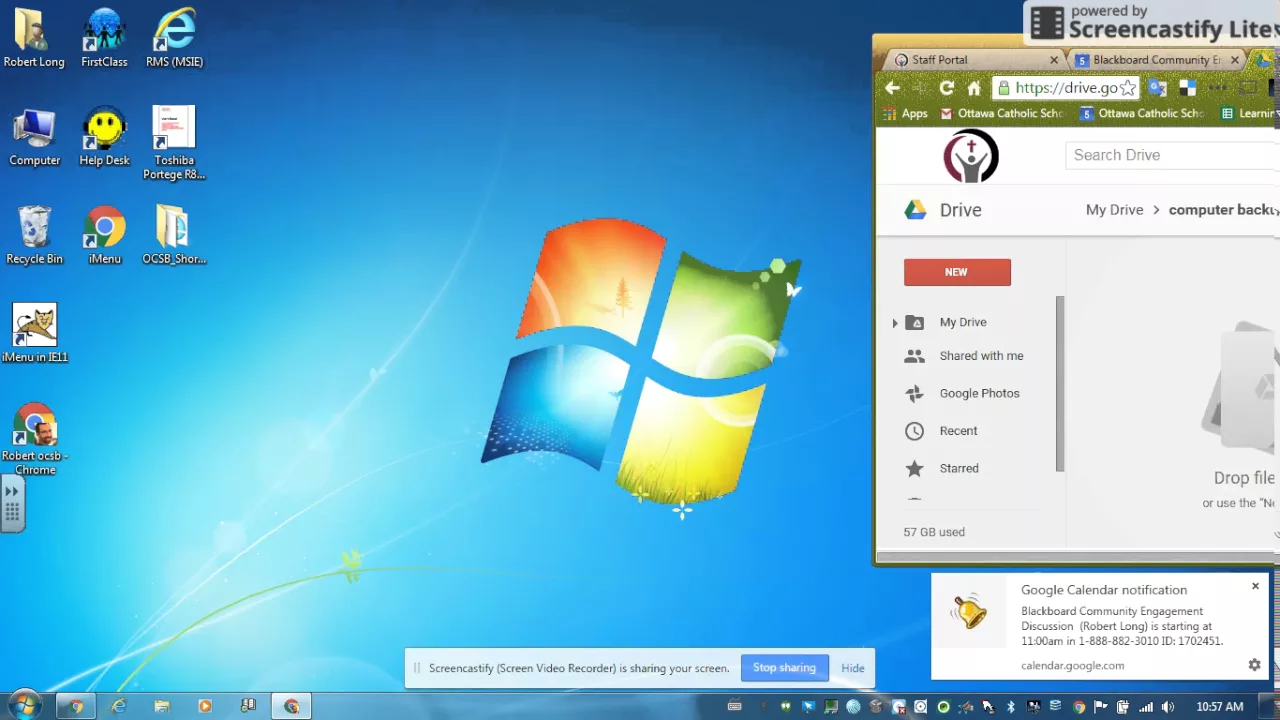Open the Recycle Bin

pyautogui.click(x=34, y=235)
